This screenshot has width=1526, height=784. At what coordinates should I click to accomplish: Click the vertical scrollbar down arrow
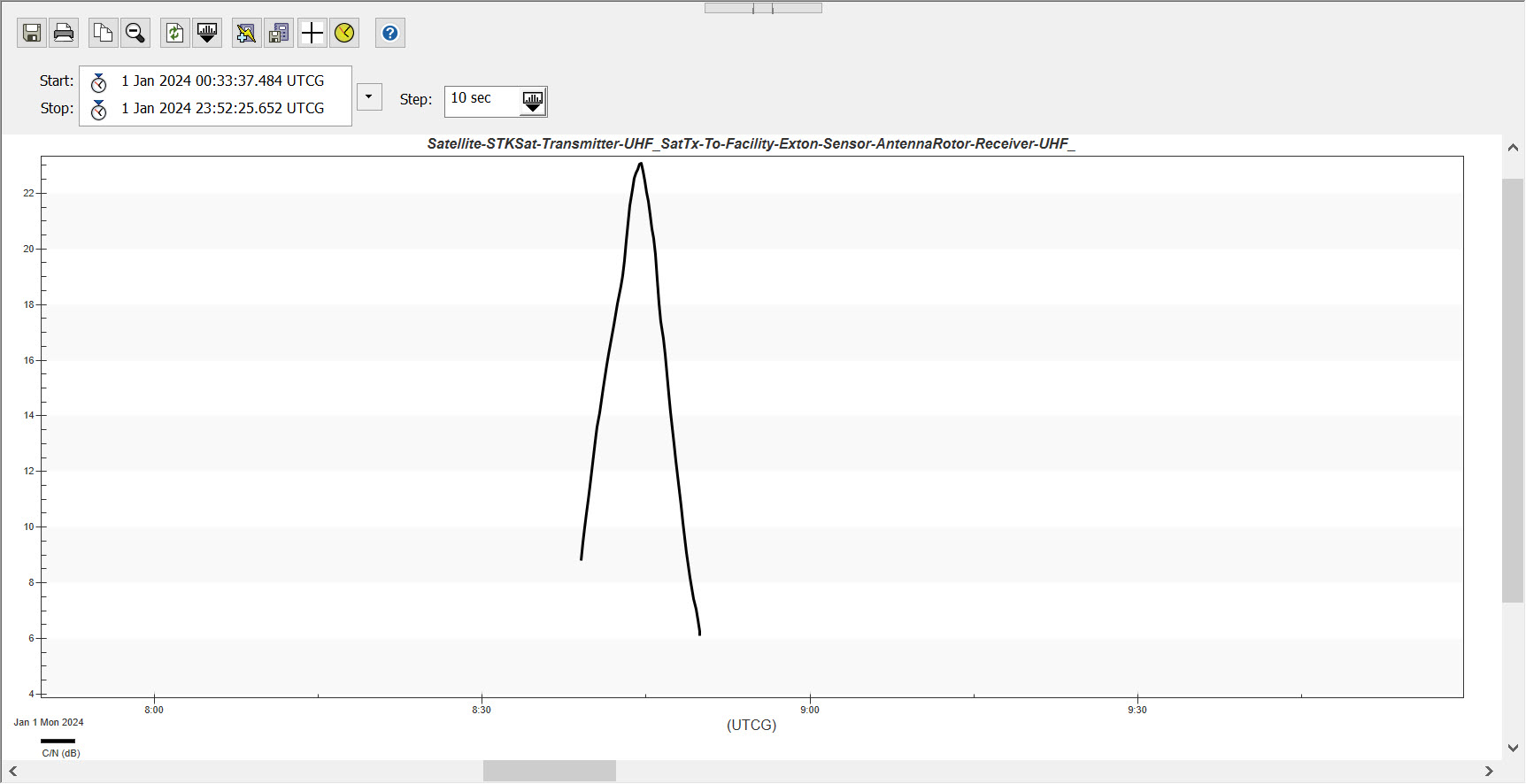pyautogui.click(x=1513, y=748)
